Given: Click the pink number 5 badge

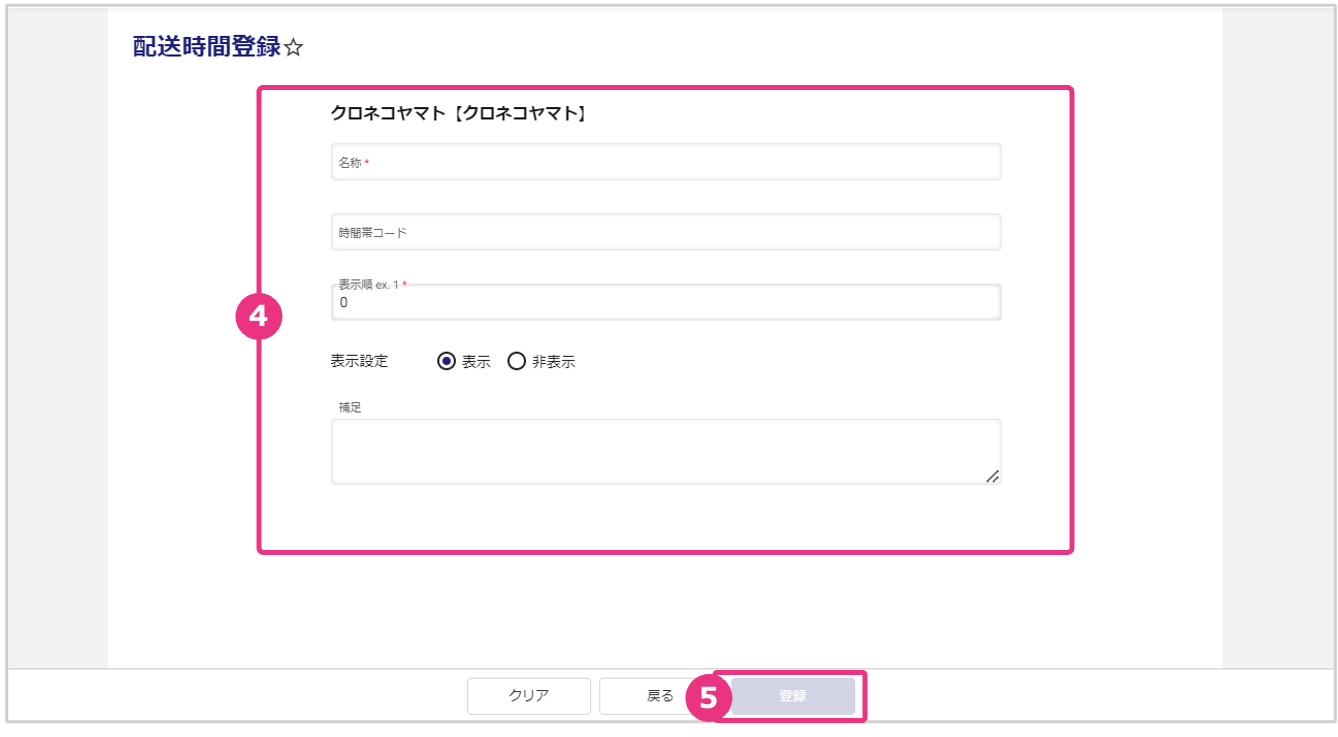Looking at the screenshot, I should click(x=709, y=697).
